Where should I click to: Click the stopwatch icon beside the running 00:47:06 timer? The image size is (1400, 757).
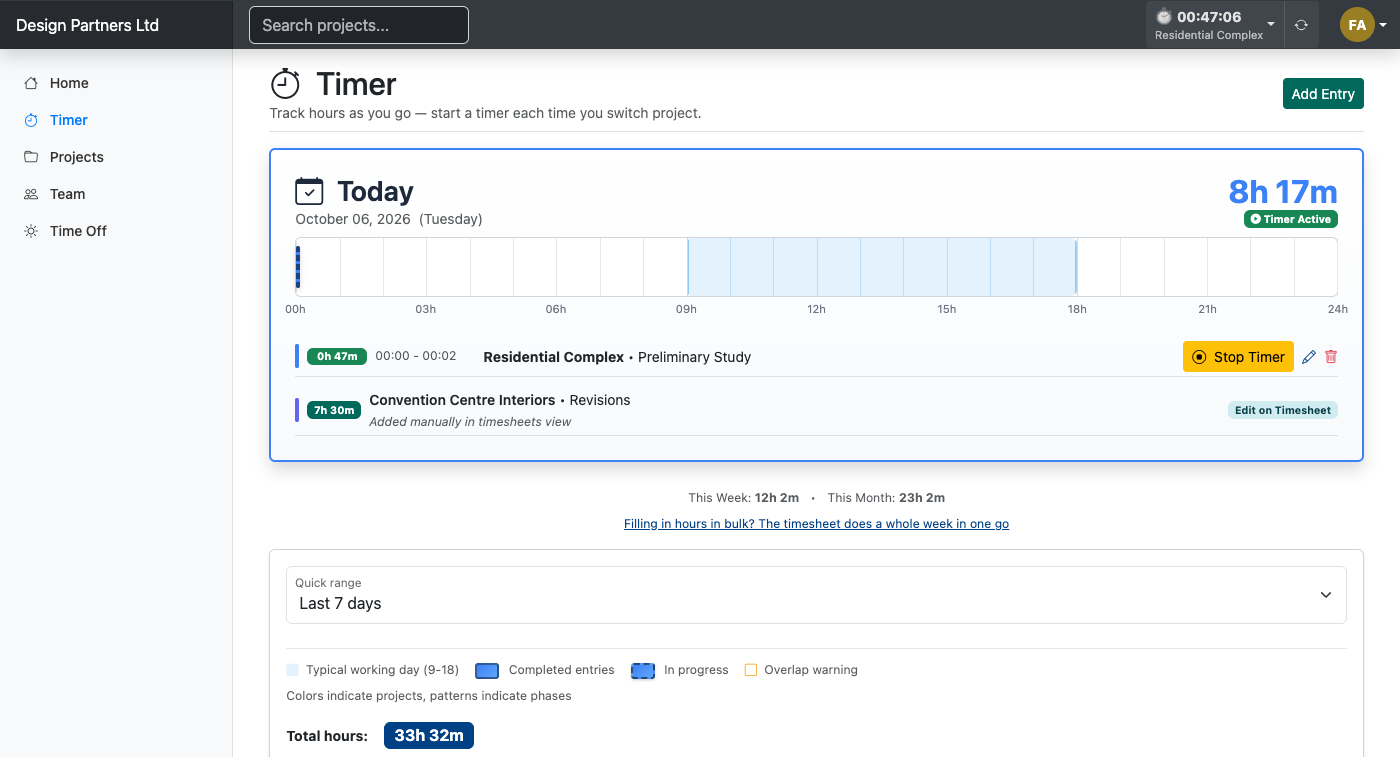pyautogui.click(x=1163, y=17)
